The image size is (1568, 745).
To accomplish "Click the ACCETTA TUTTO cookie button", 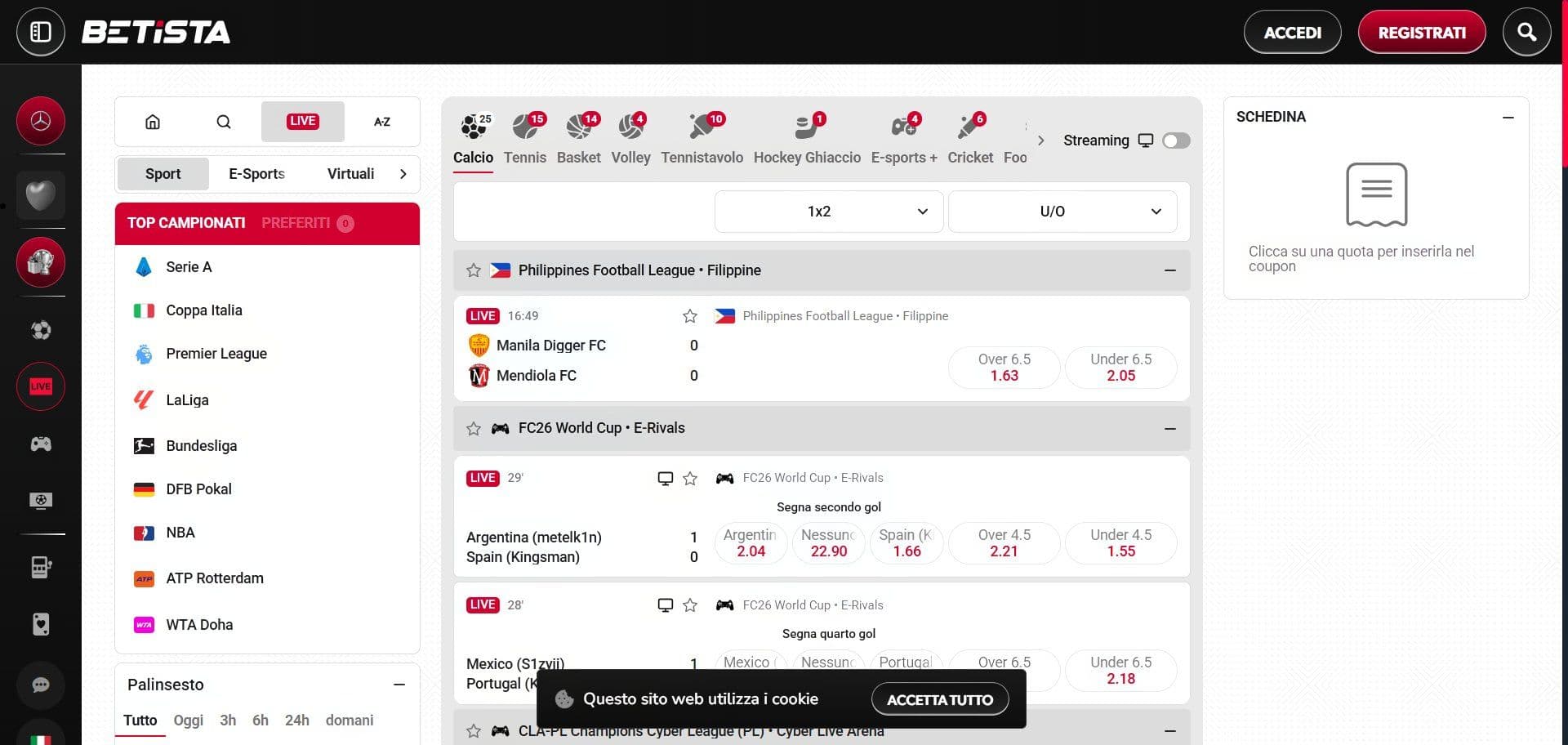I will [x=941, y=699].
